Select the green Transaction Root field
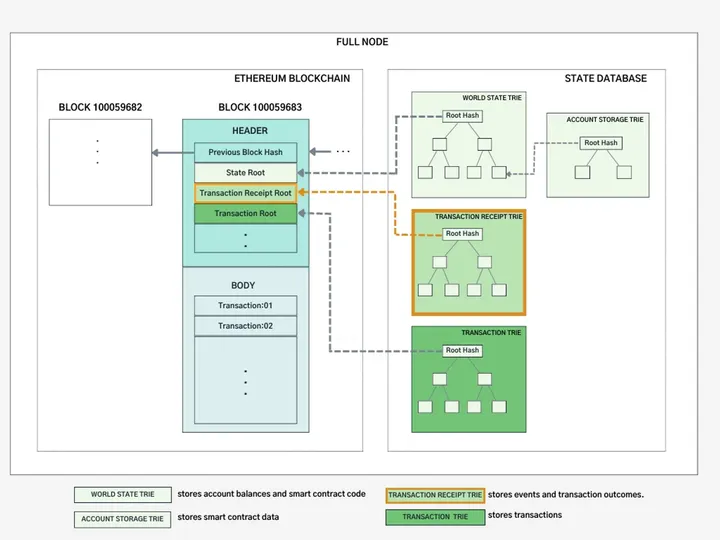Image resolution: width=720 pixels, height=540 pixels. (245, 213)
